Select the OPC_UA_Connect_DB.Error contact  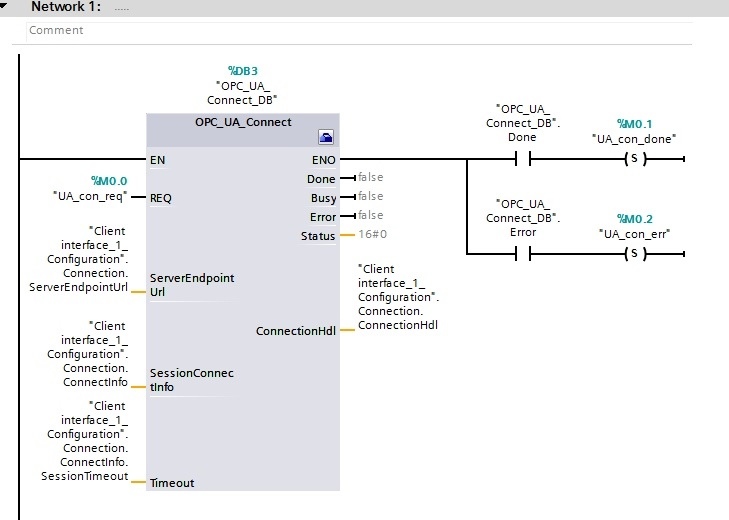tap(523, 254)
